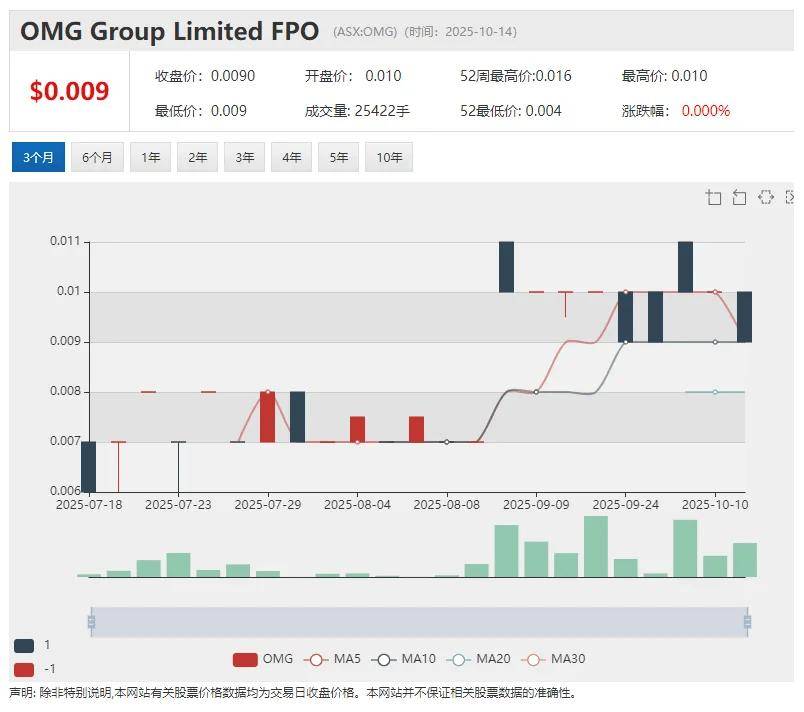The width and height of the screenshot is (804, 712).
Task: Click the right handle of the zoom slider
Action: pos(746,622)
